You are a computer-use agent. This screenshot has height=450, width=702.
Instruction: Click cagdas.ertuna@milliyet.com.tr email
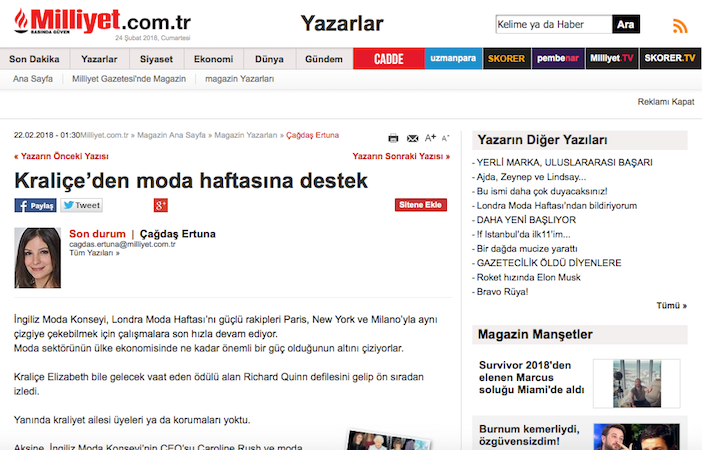pyautogui.click(x=122, y=244)
